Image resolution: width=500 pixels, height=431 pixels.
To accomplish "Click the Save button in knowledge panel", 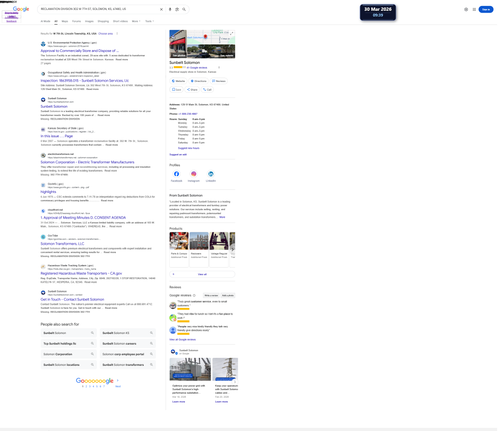I will tap(176, 90).
